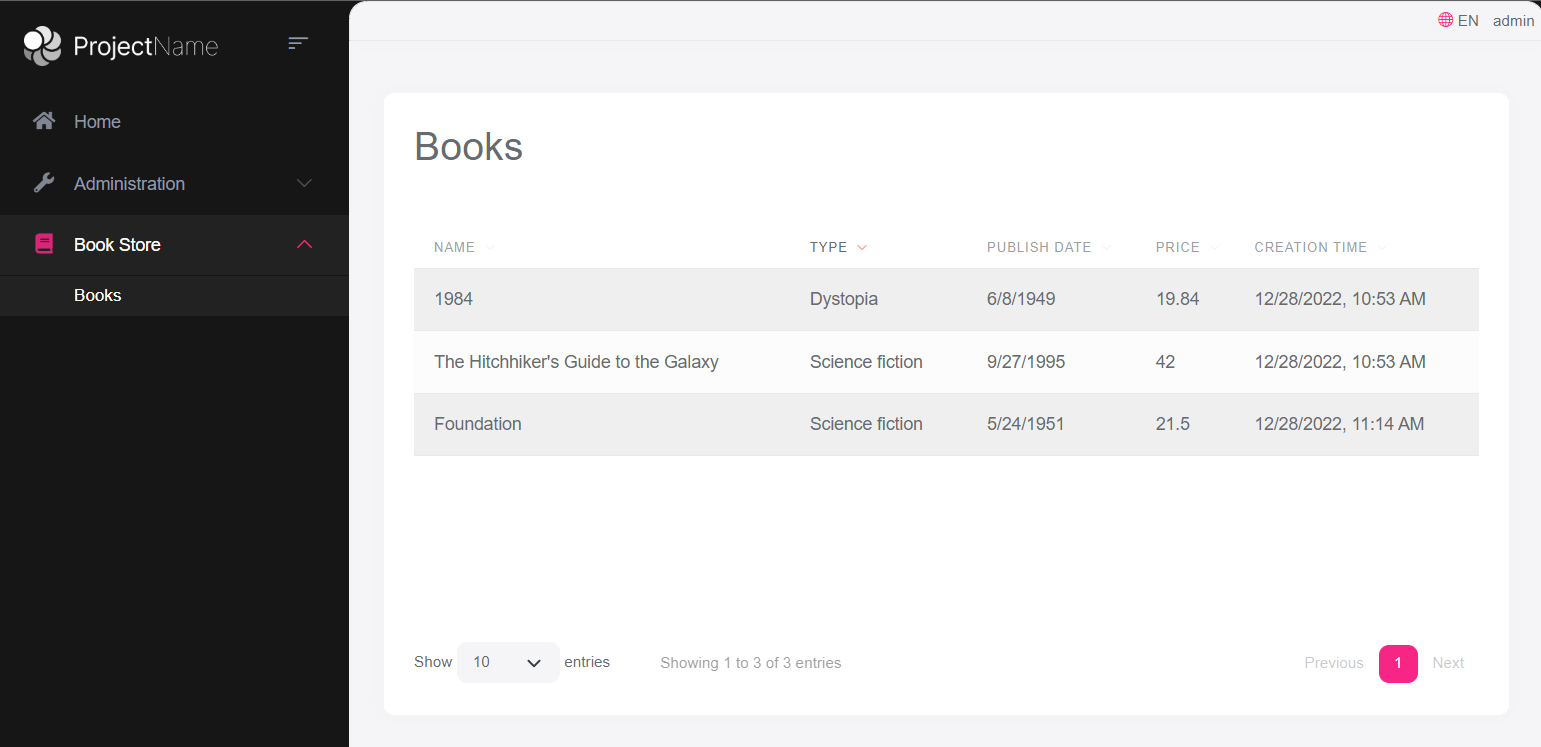This screenshot has height=747, width=1541.
Task: Open the Show entries dropdown
Action: coord(508,662)
